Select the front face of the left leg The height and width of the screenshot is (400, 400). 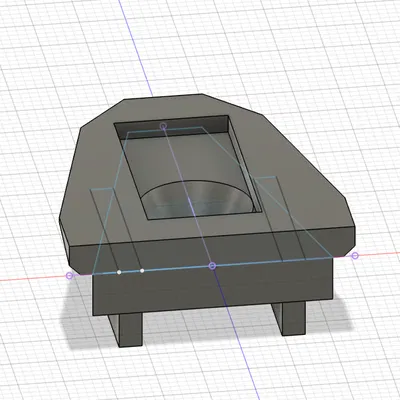tap(131, 330)
